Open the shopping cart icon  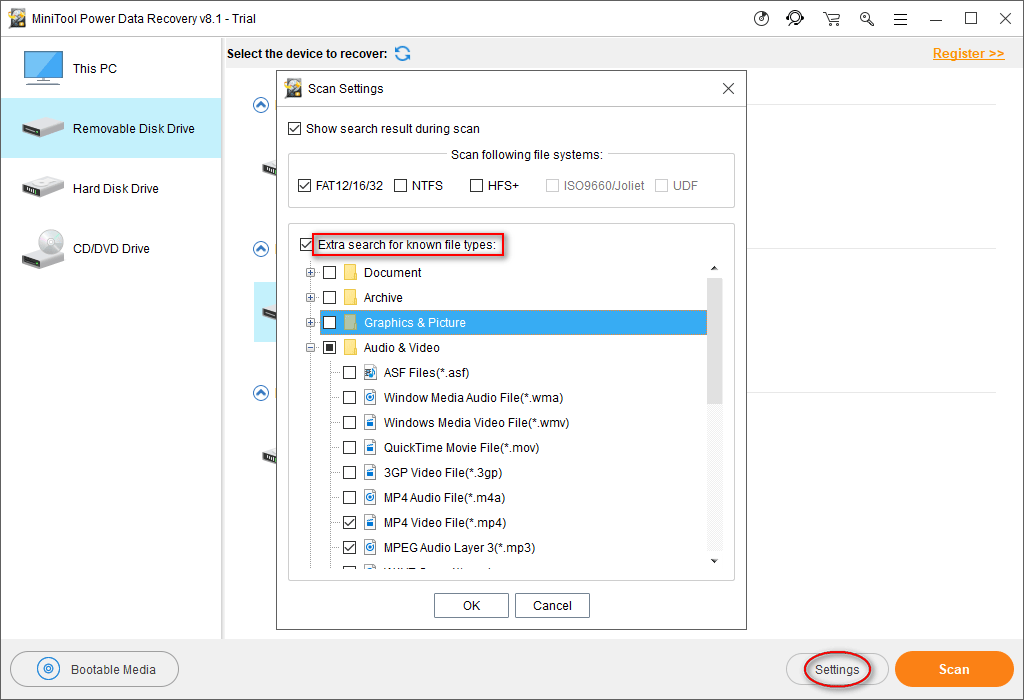(x=831, y=19)
